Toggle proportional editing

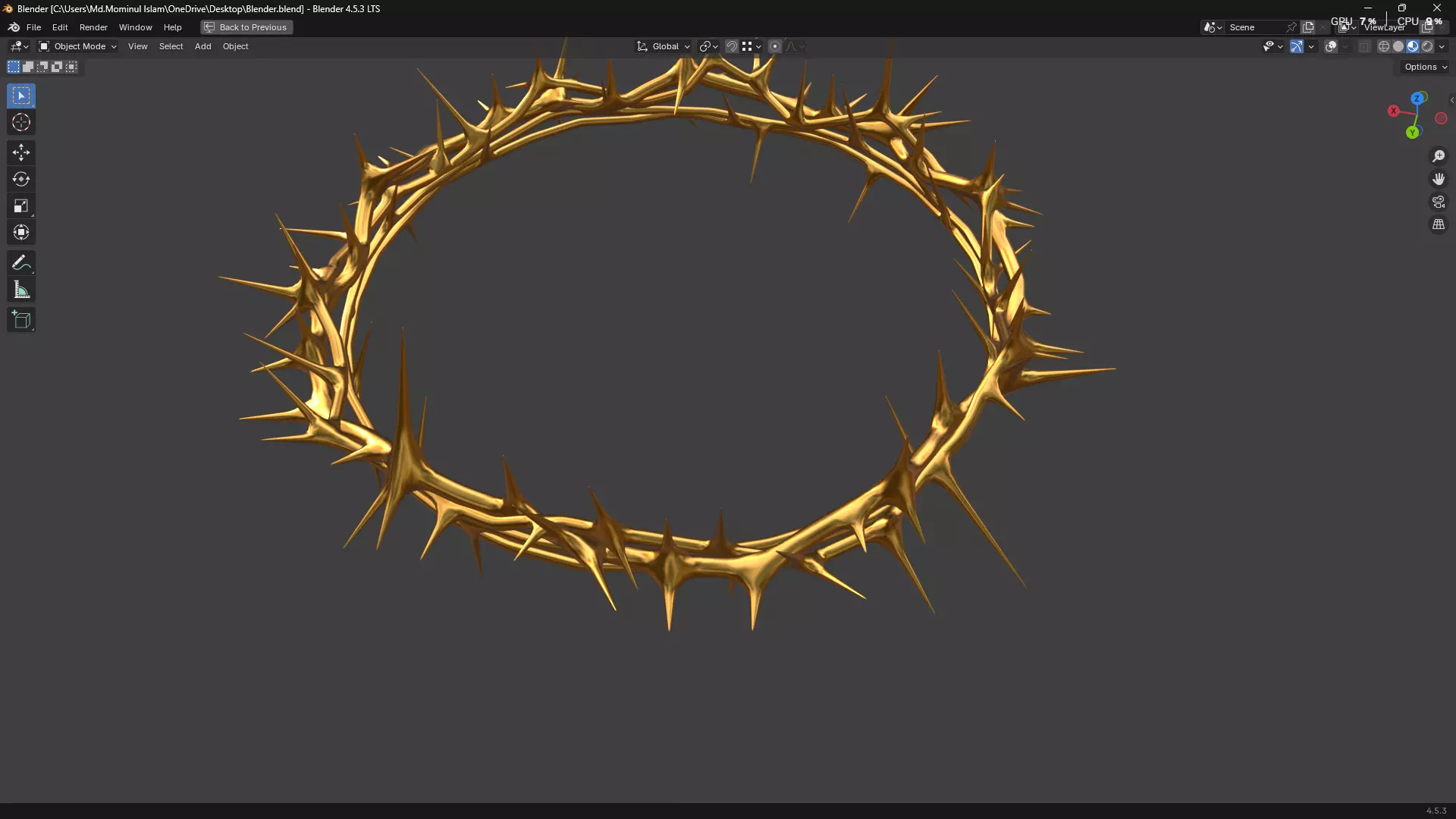coord(775,46)
